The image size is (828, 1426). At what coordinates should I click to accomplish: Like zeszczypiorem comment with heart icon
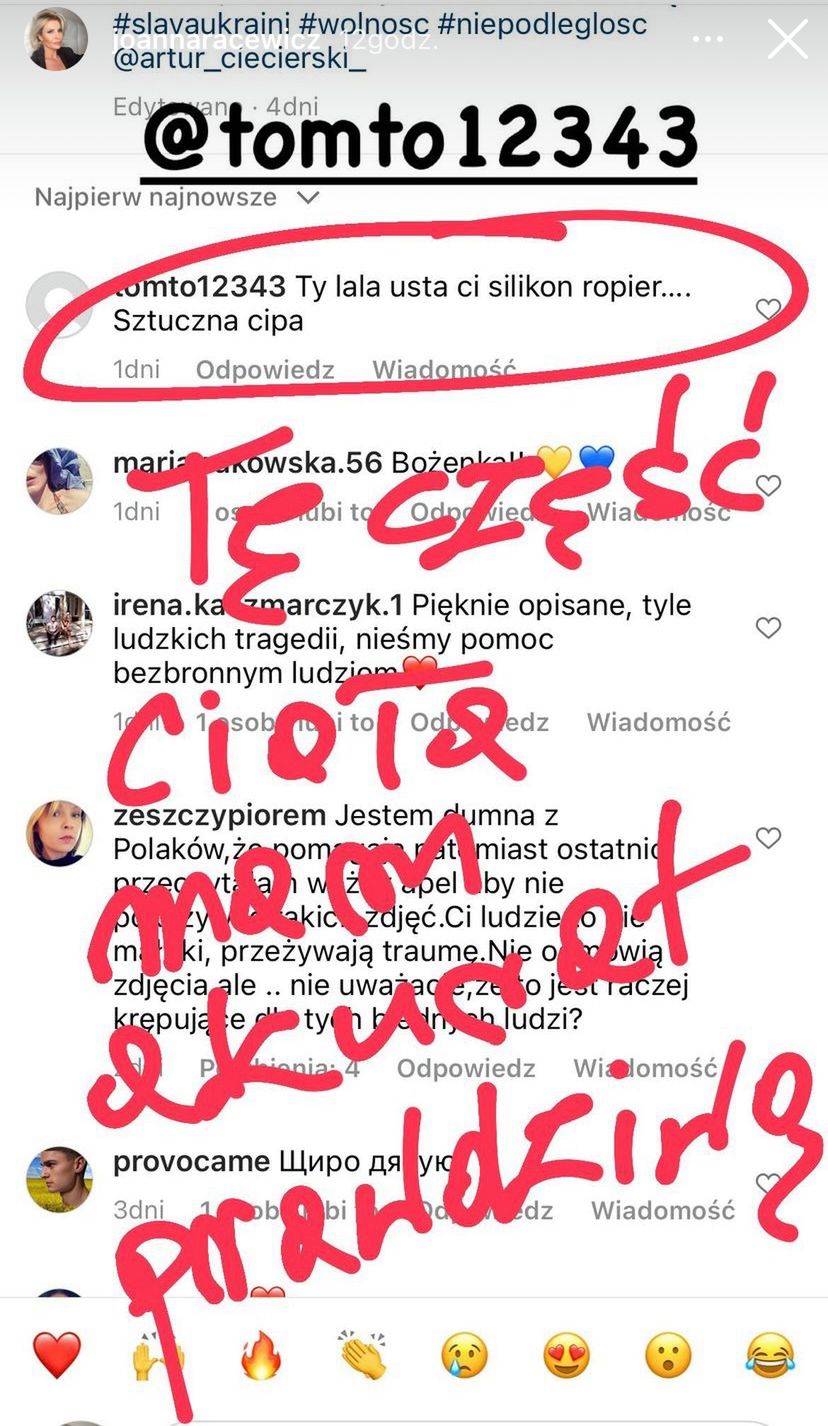point(768,838)
